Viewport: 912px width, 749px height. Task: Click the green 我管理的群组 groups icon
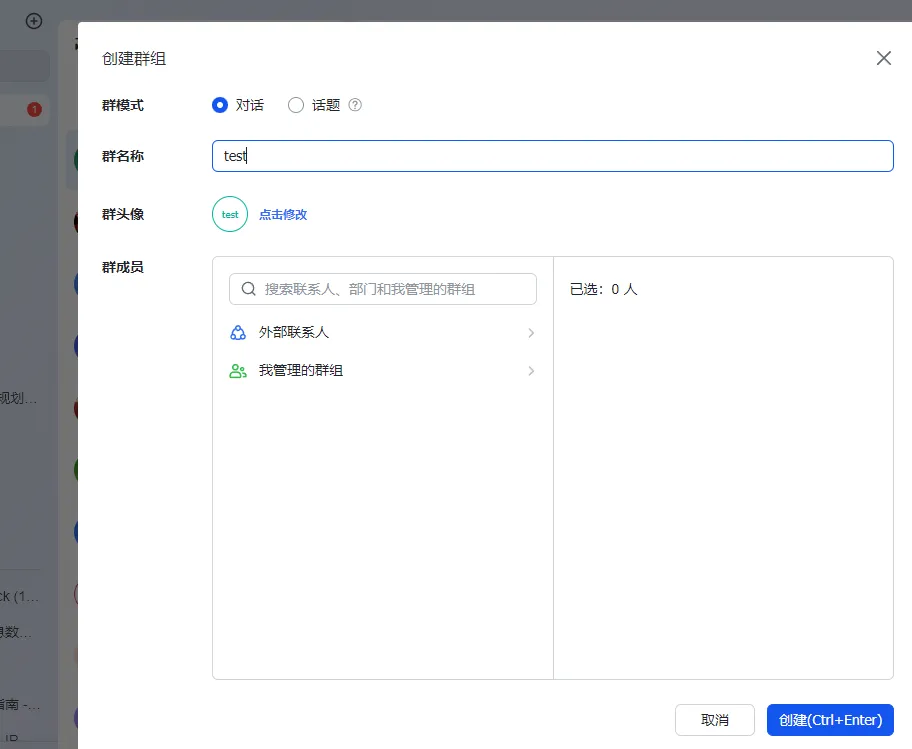click(238, 370)
